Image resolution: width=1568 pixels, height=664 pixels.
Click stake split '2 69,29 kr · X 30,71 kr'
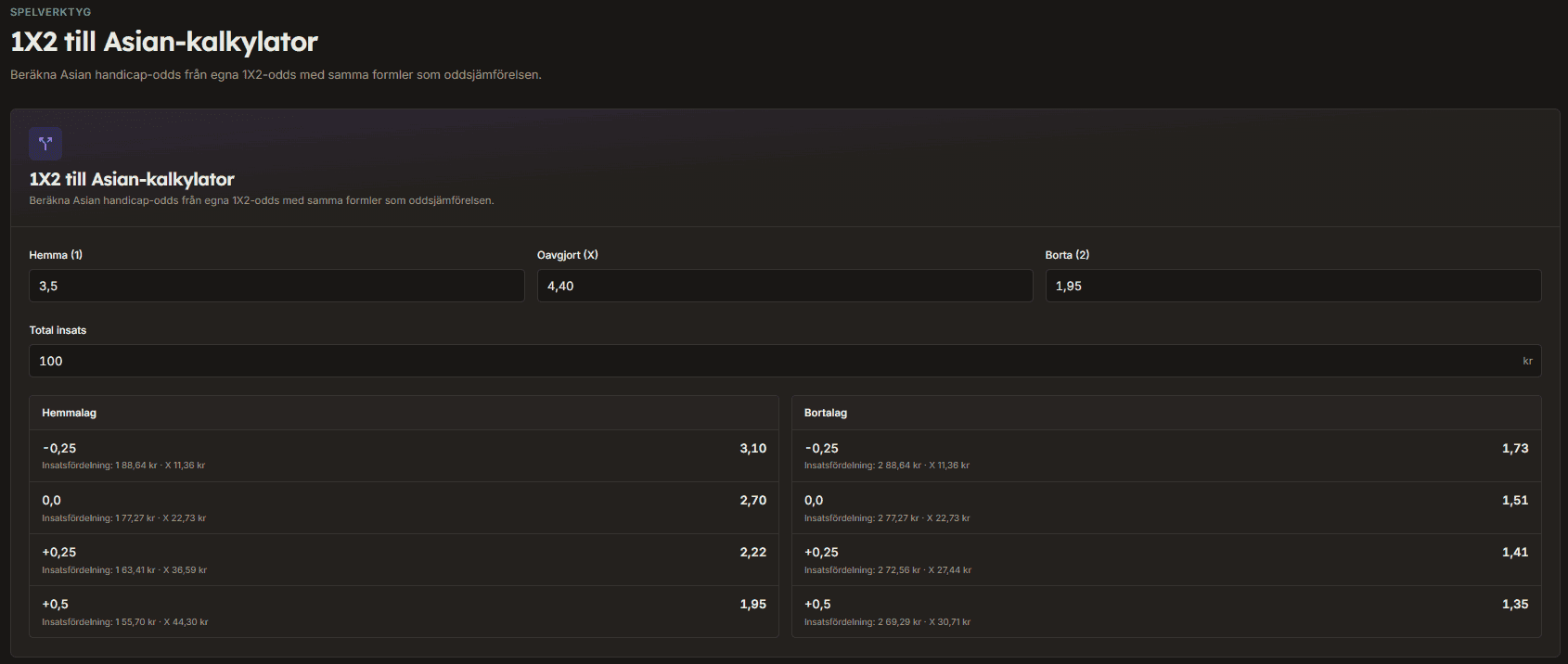[924, 622]
